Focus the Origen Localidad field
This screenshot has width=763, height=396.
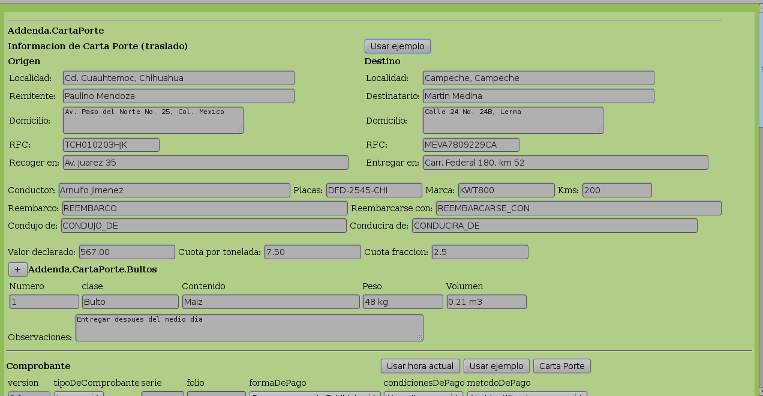(179, 78)
